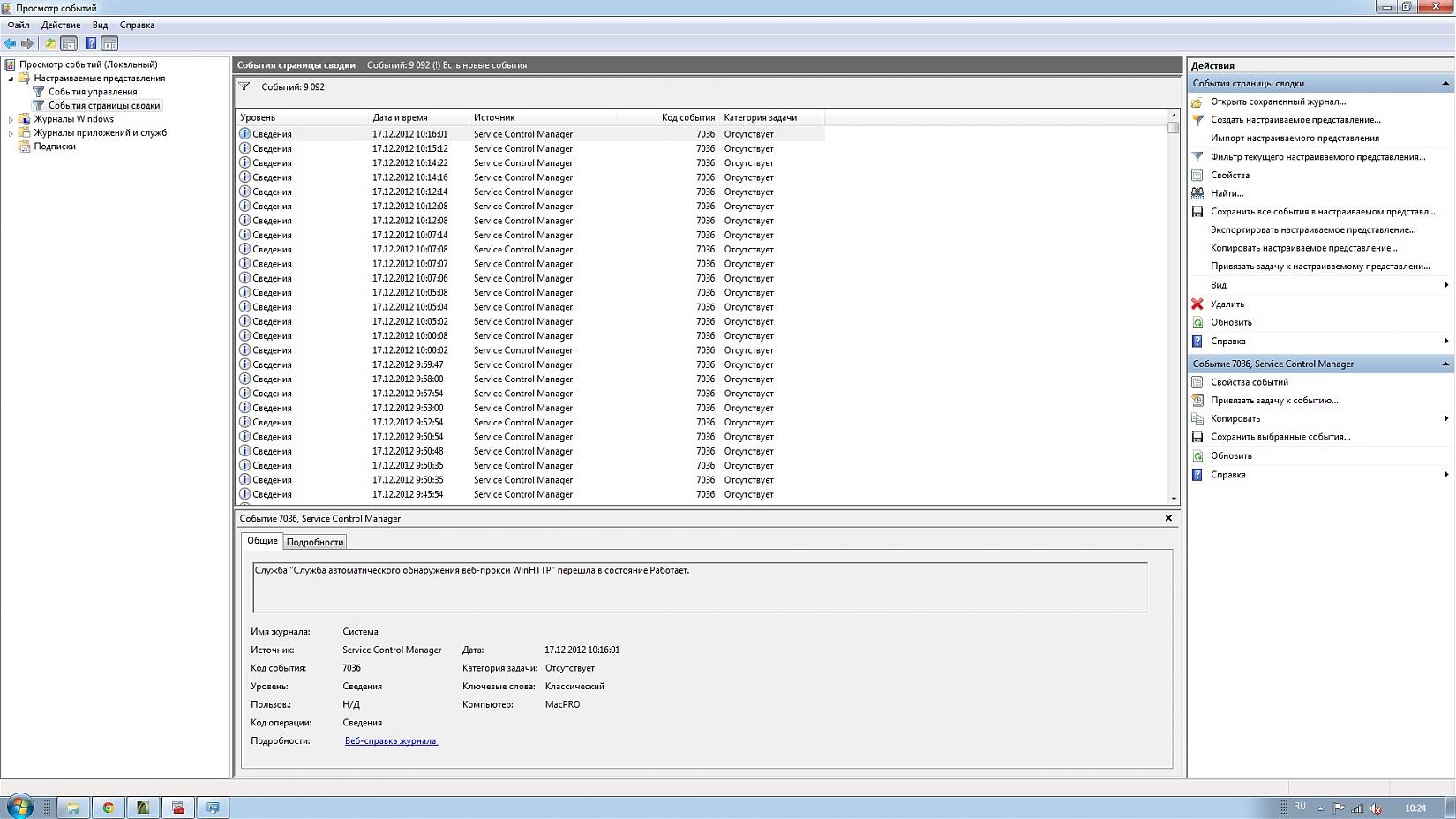Screen dimensions: 1456x819
Task: Click the event list scrollbar up arrow
Action: tap(1174, 116)
